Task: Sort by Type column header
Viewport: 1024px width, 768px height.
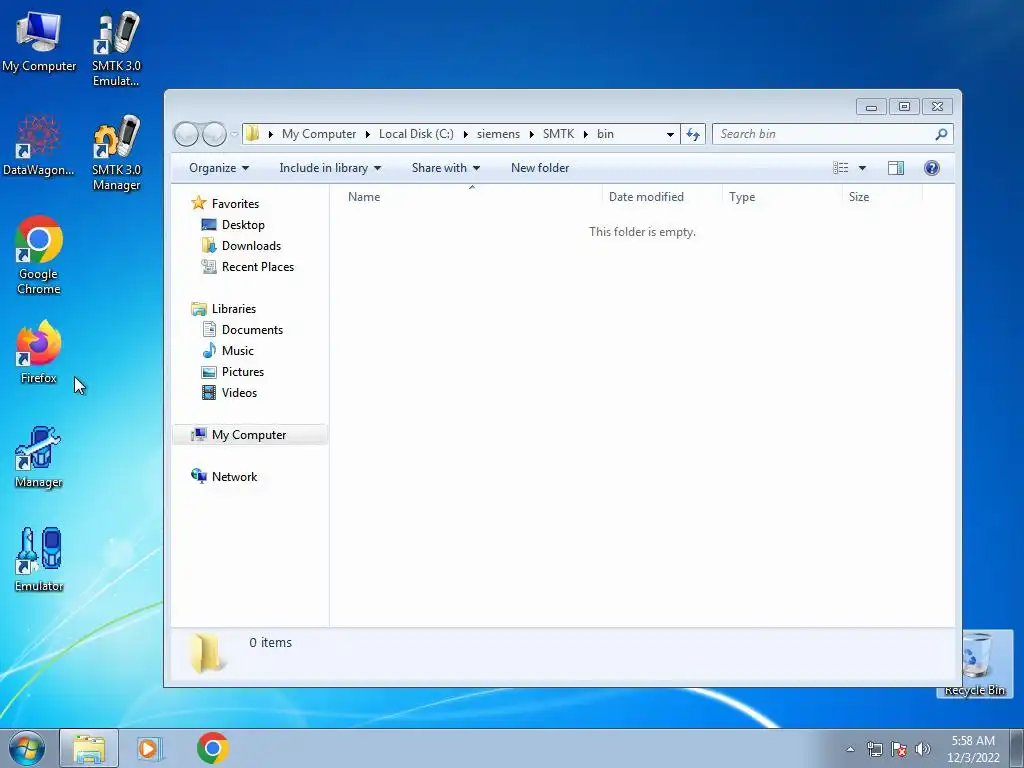Action: (x=782, y=197)
